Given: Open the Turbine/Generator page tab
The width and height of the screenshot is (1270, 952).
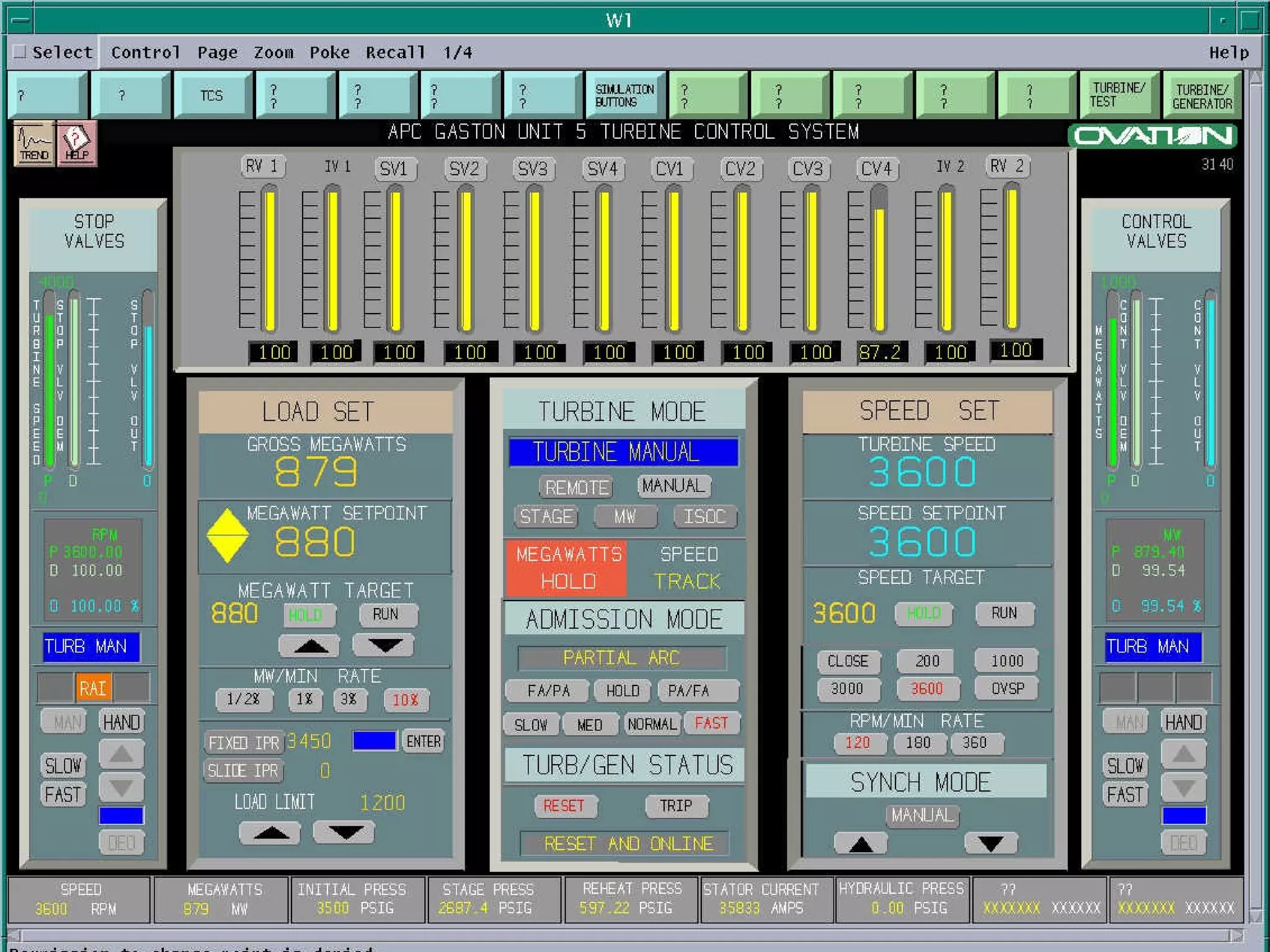Looking at the screenshot, I should pos(1201,95).
